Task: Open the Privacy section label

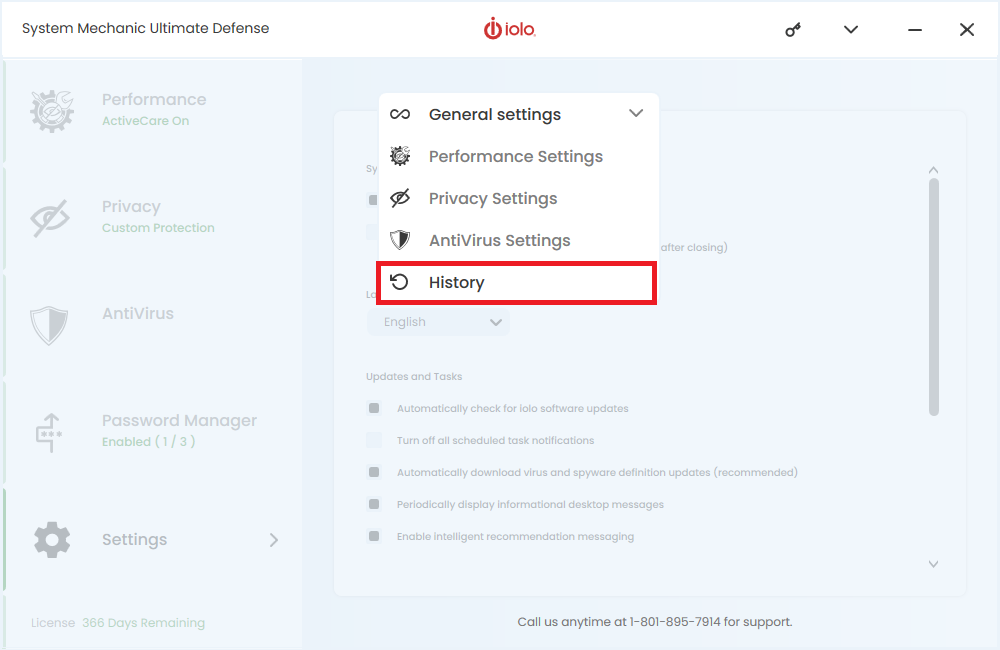Action: (131, 207)
